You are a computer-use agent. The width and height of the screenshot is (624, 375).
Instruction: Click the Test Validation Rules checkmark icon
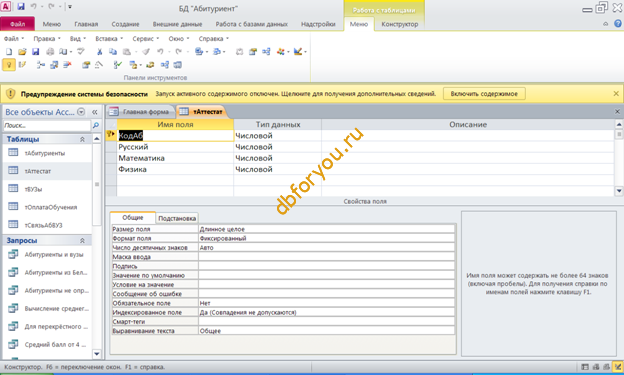(117, 65)
